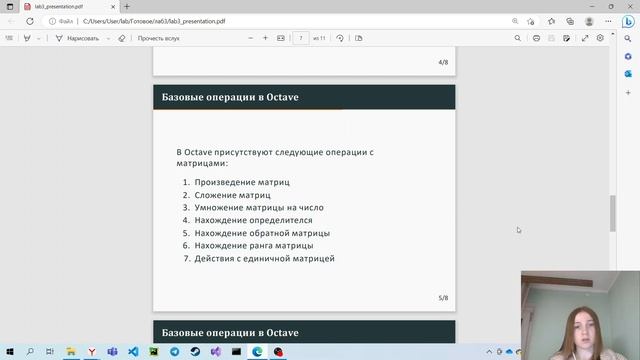Zoom in with the plus icon

pos(265,38)
